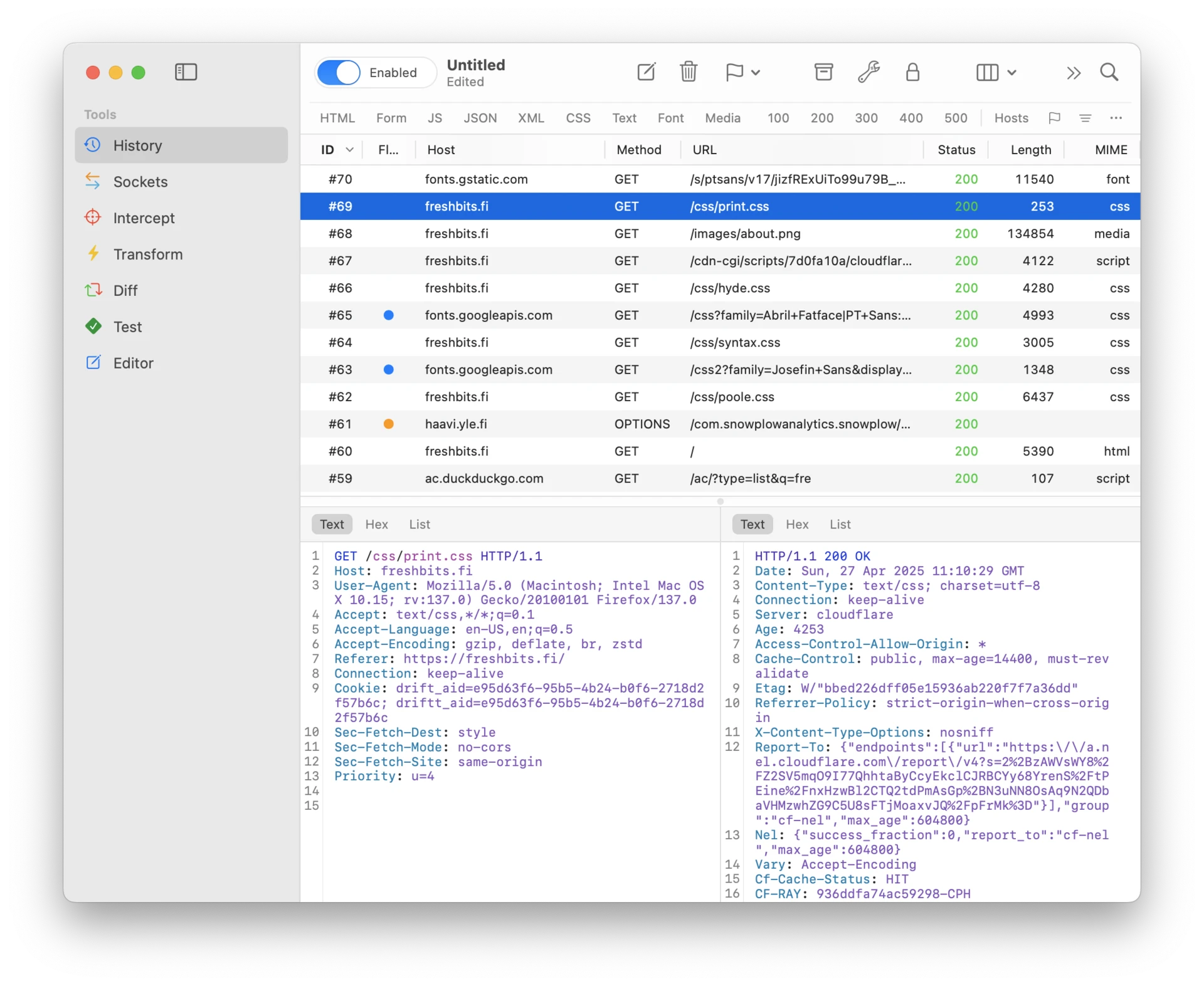Screen dimensions: 1204x986
Task: Filter by Text type
Action: (624, 118)
